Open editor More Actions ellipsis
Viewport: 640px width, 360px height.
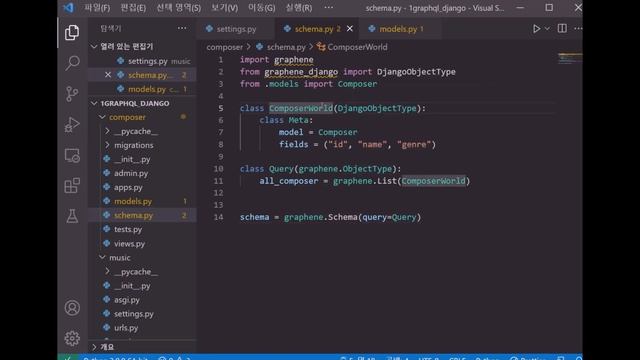(578, 29)
